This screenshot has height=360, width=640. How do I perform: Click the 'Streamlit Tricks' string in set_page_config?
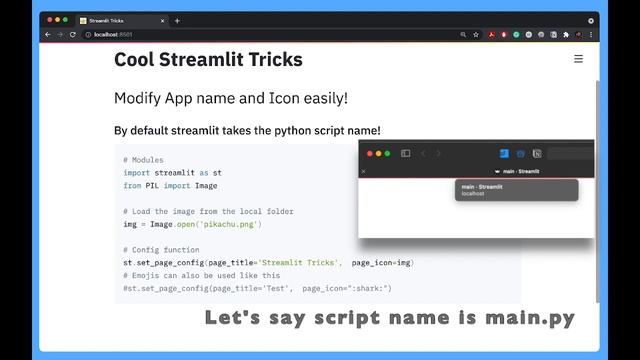(298, 262)
